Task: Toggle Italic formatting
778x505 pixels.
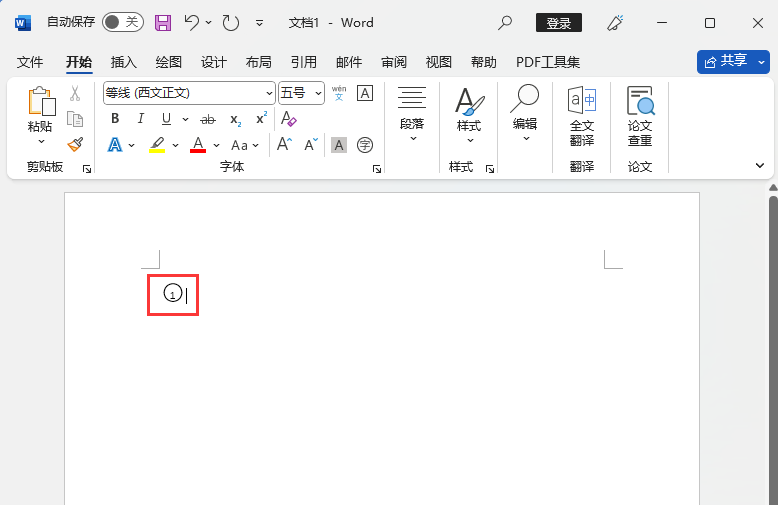Action: (x=141, y=119)
